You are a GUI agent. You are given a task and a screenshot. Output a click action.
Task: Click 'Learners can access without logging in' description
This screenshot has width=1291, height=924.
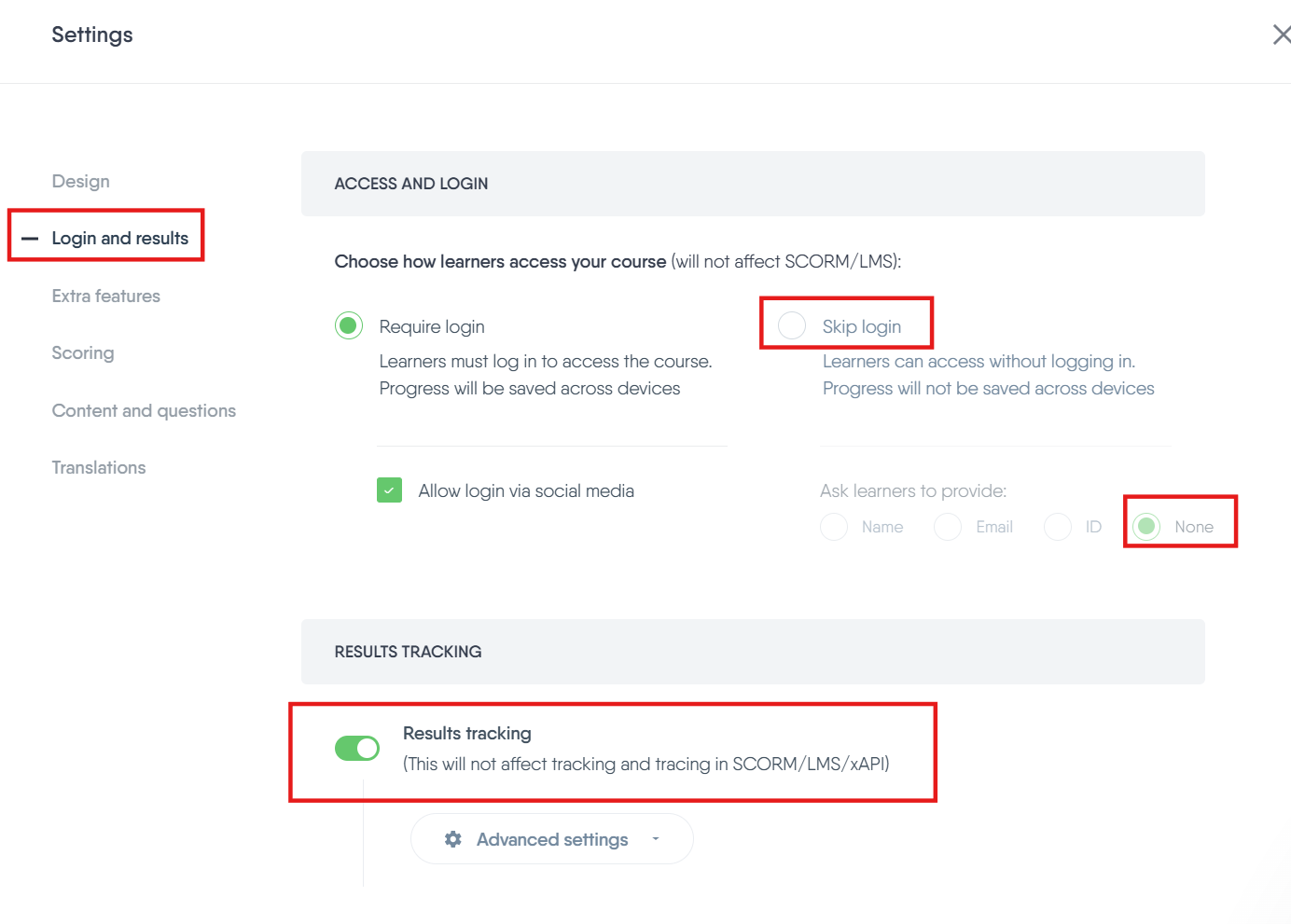coord(979,361)
